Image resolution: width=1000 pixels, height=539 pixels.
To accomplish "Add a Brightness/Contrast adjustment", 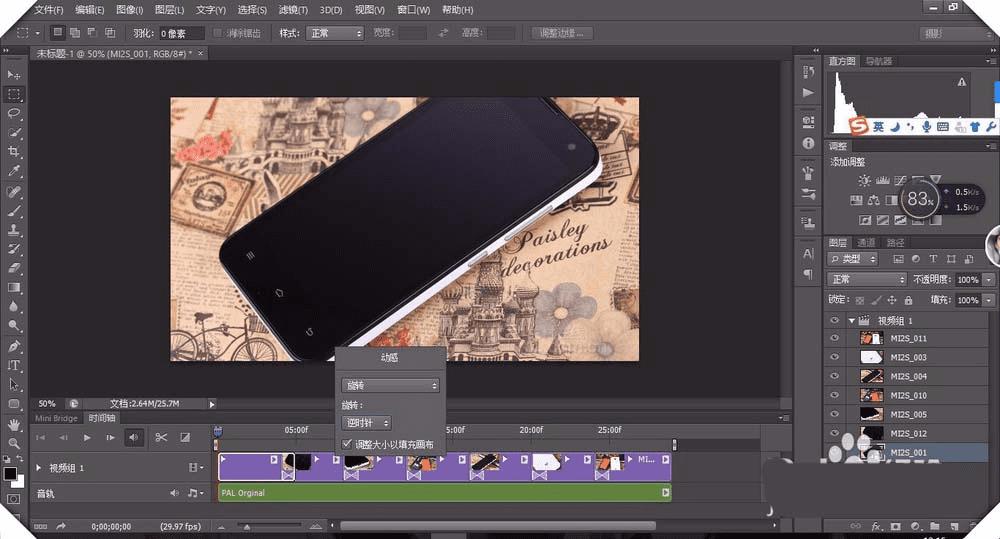I will pyautogui.click(x=864, y=180).
